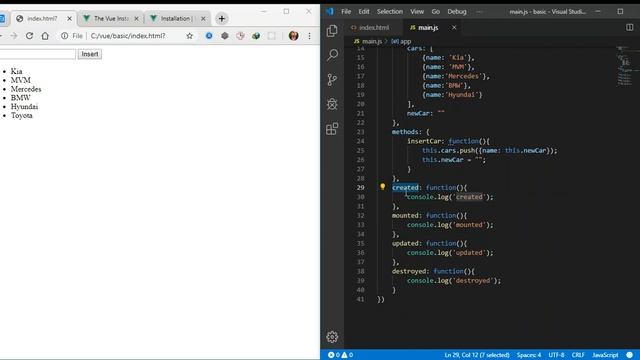View site information icon in address bar
This screenshot has width=640, height=360.
(64, 36)
